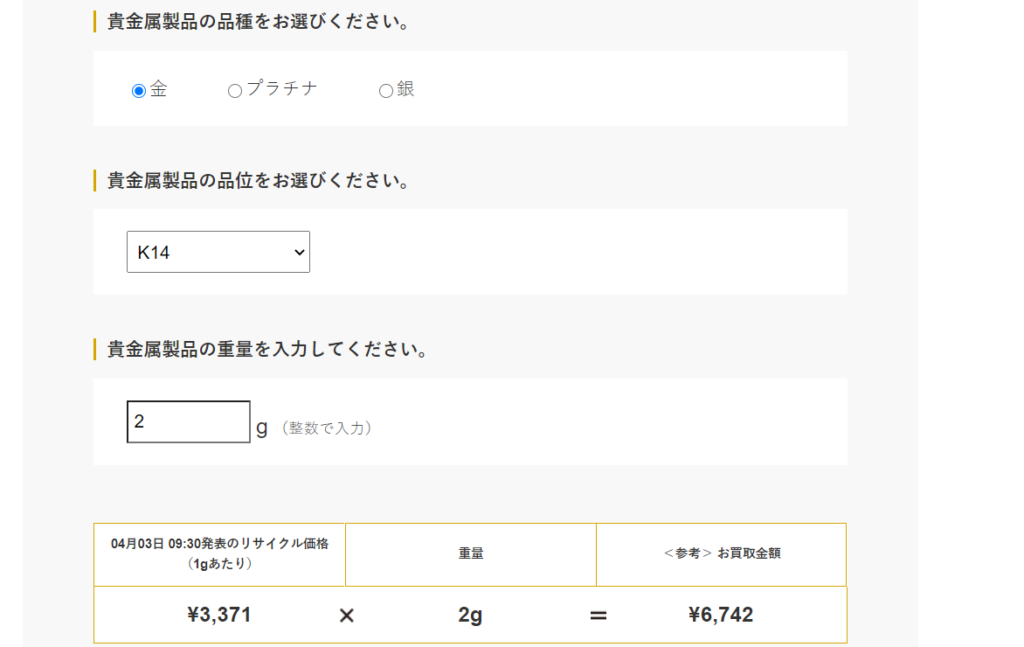The height and width of the screenshot is (647, 1024).
Task: Click the 品種 selection heading text
Action: pyautogui.click(x=259, y=22)
